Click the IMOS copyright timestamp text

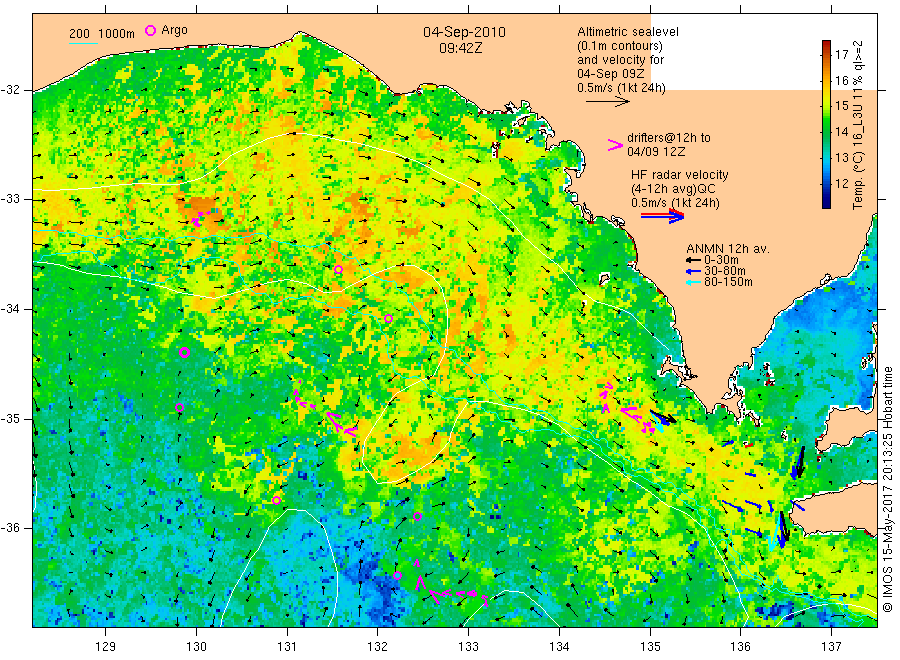[x=887, y=489]
